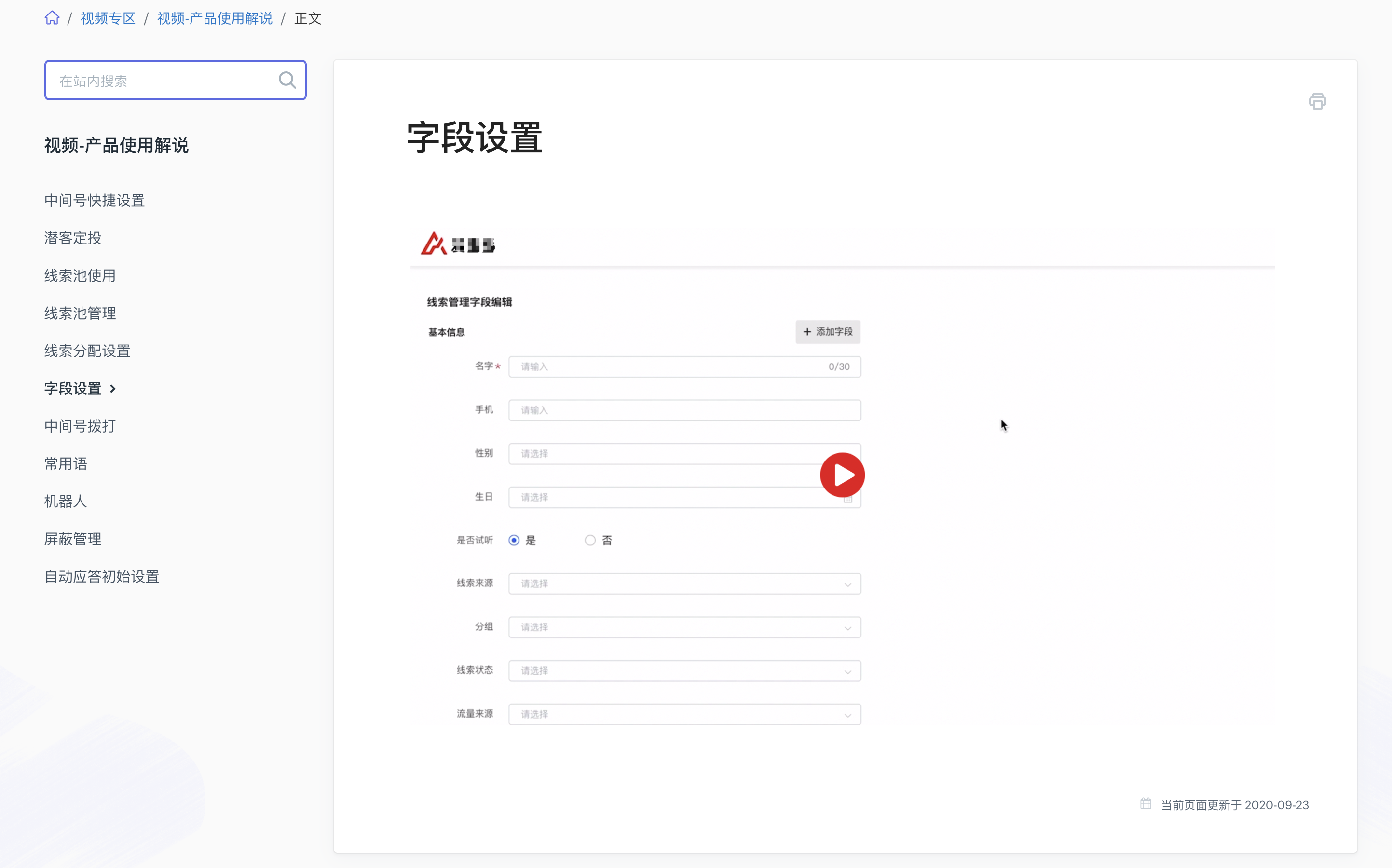Open 屏蔽管理 sidebar item
Screen dimensions: 1392x868
point(73,539)
